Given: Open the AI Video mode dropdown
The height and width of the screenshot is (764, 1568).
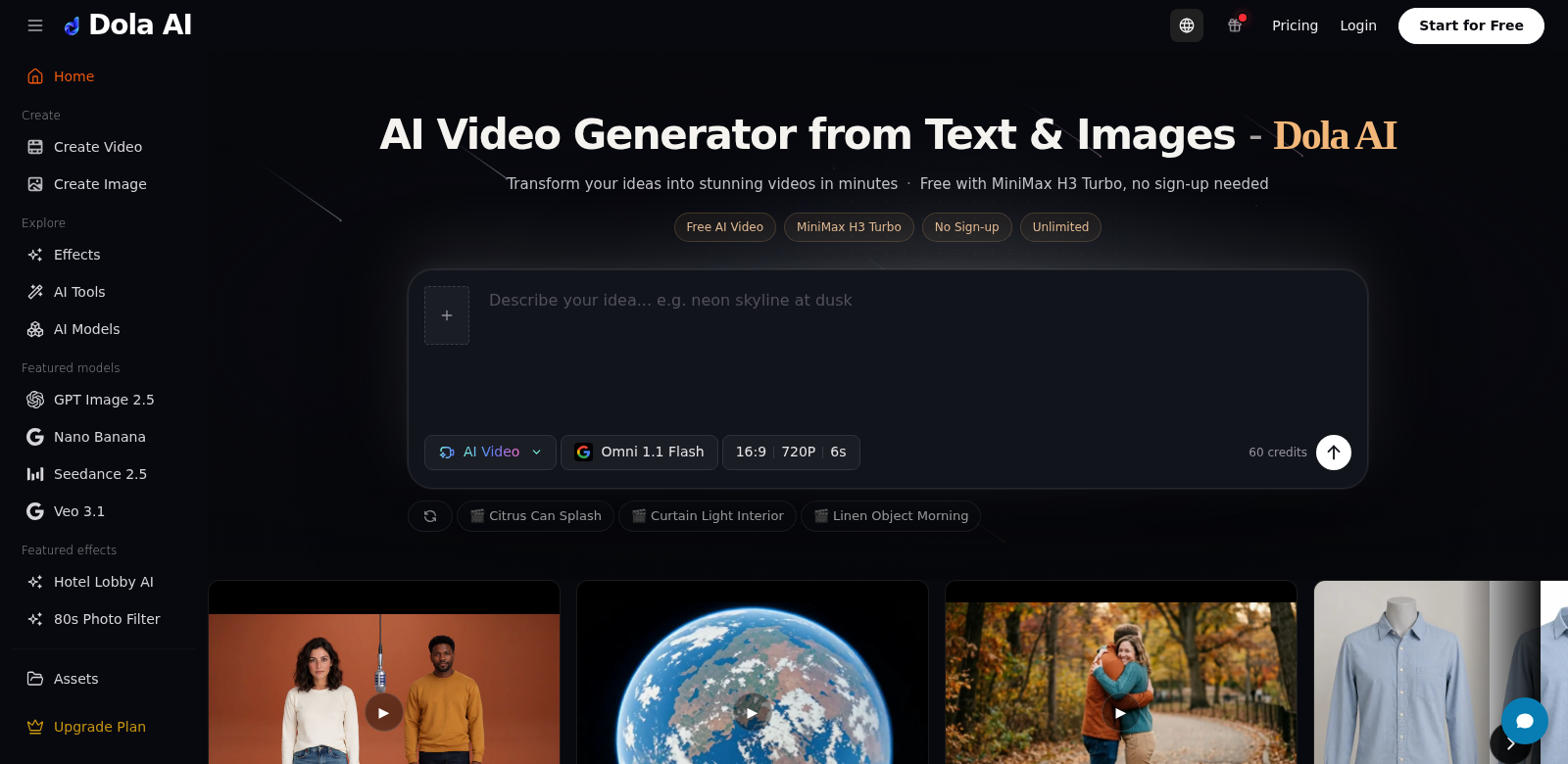Looking at the screenshot, I should pyautogui.click(x=490, y=453).
